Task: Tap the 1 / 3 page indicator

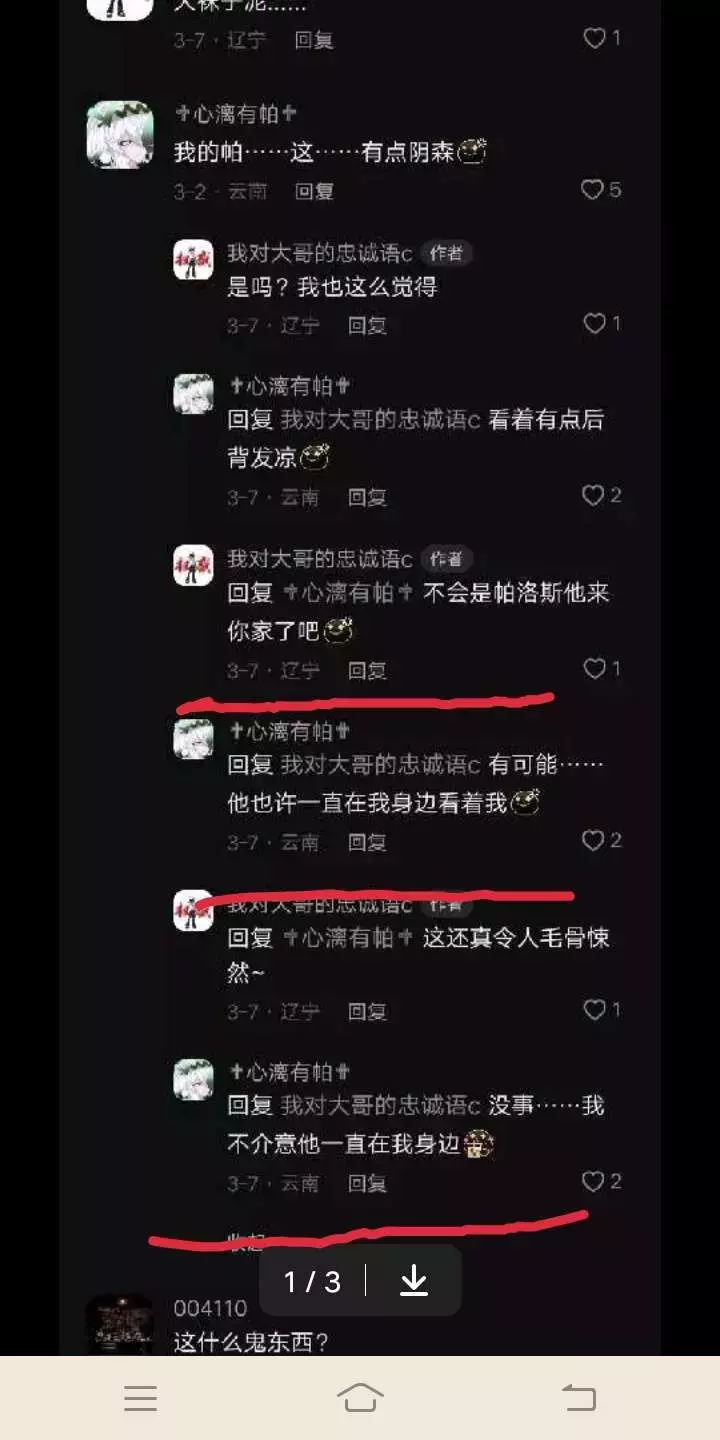Action: pos(312,1281)
